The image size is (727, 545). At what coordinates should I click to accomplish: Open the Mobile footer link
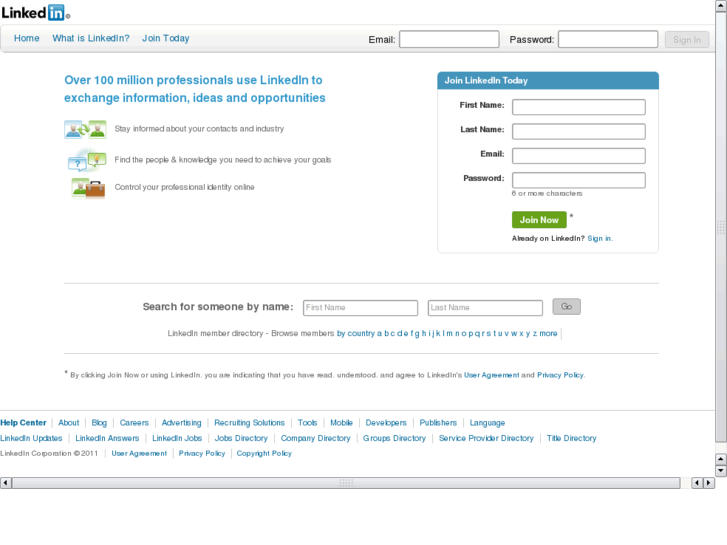[341, 423]
